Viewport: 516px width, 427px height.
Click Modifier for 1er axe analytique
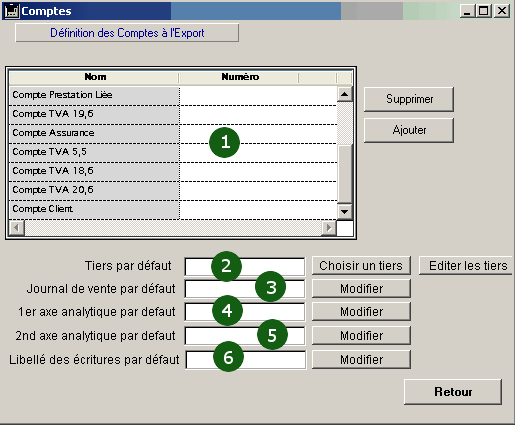click(x=361, y=312)
